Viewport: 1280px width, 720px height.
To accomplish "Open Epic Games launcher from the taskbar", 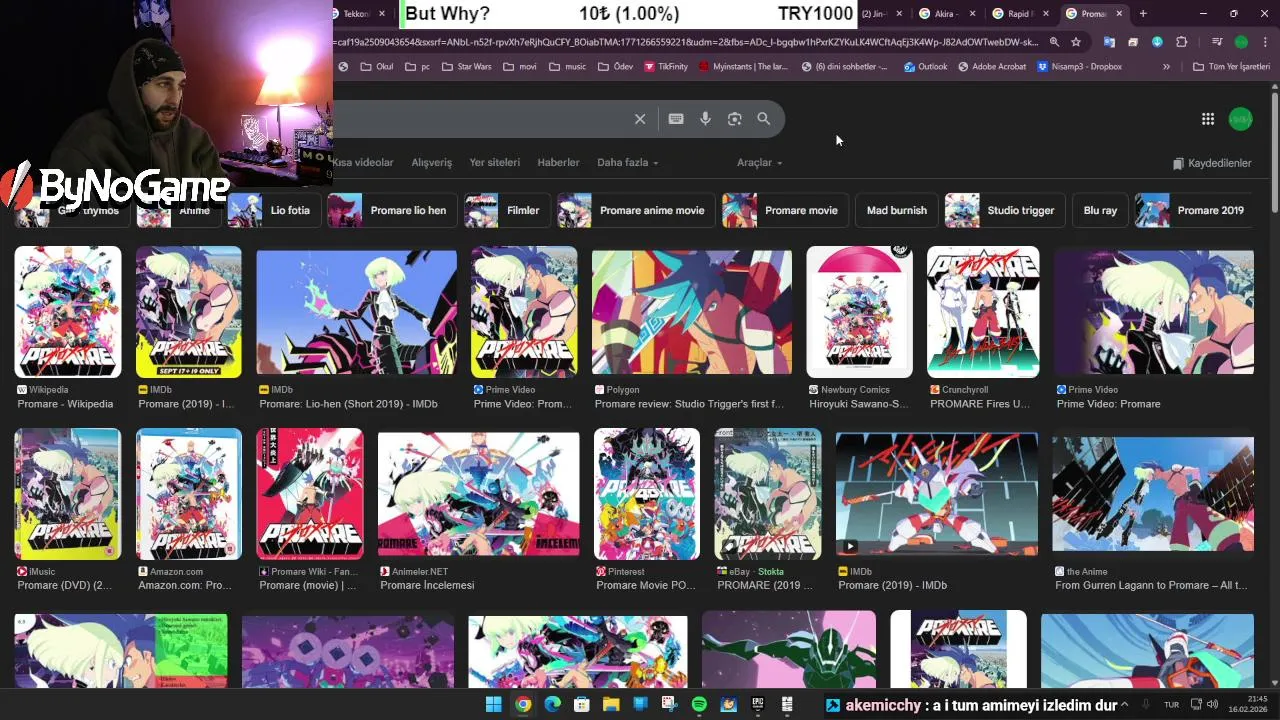I will point(758,705).
